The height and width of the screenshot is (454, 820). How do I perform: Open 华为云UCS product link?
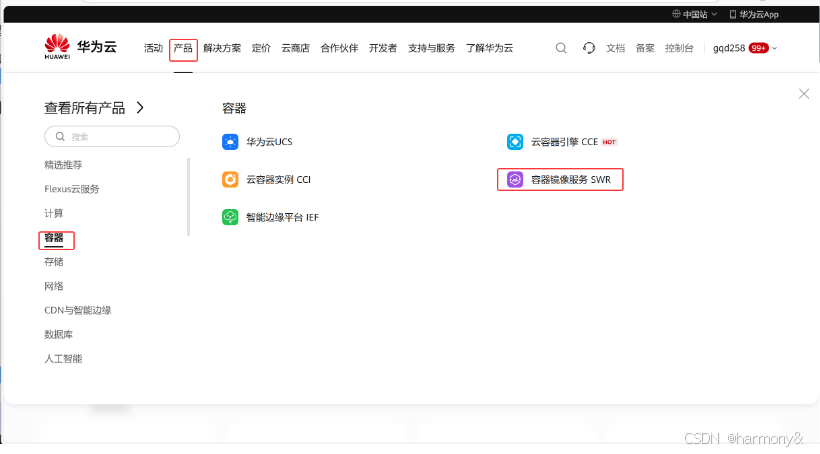(x=269, y=142)
